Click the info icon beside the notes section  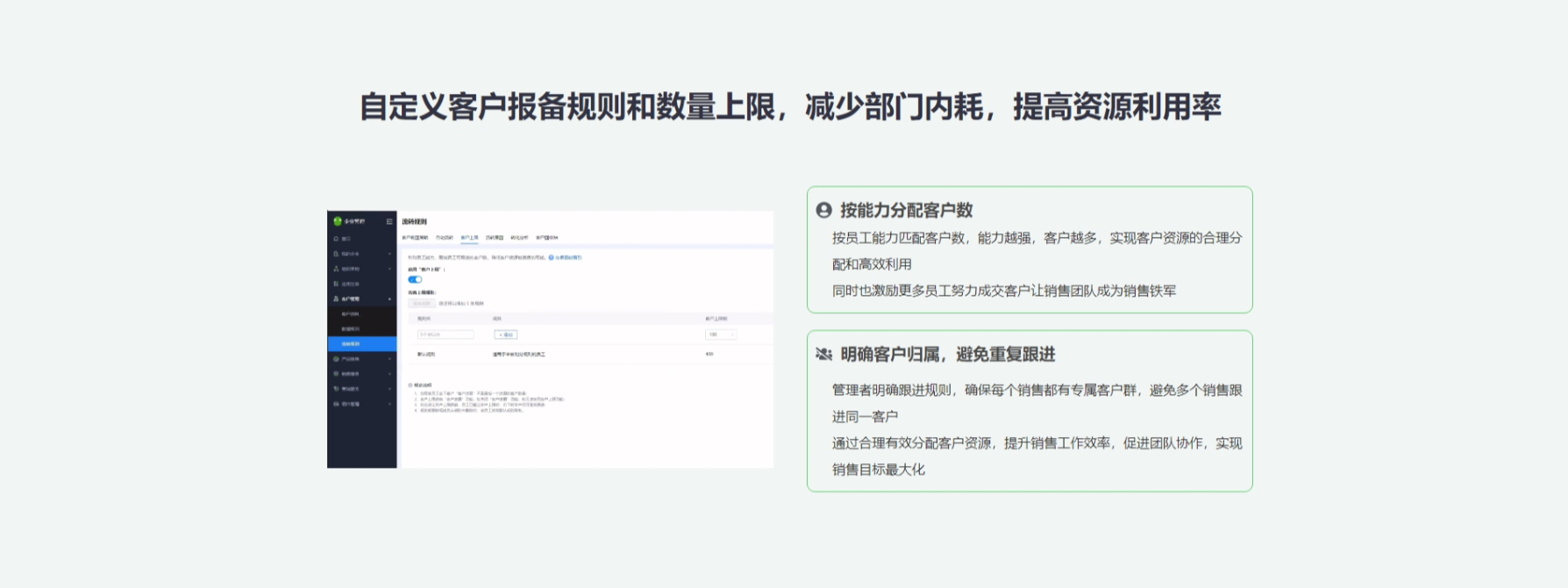click(410, 385)
